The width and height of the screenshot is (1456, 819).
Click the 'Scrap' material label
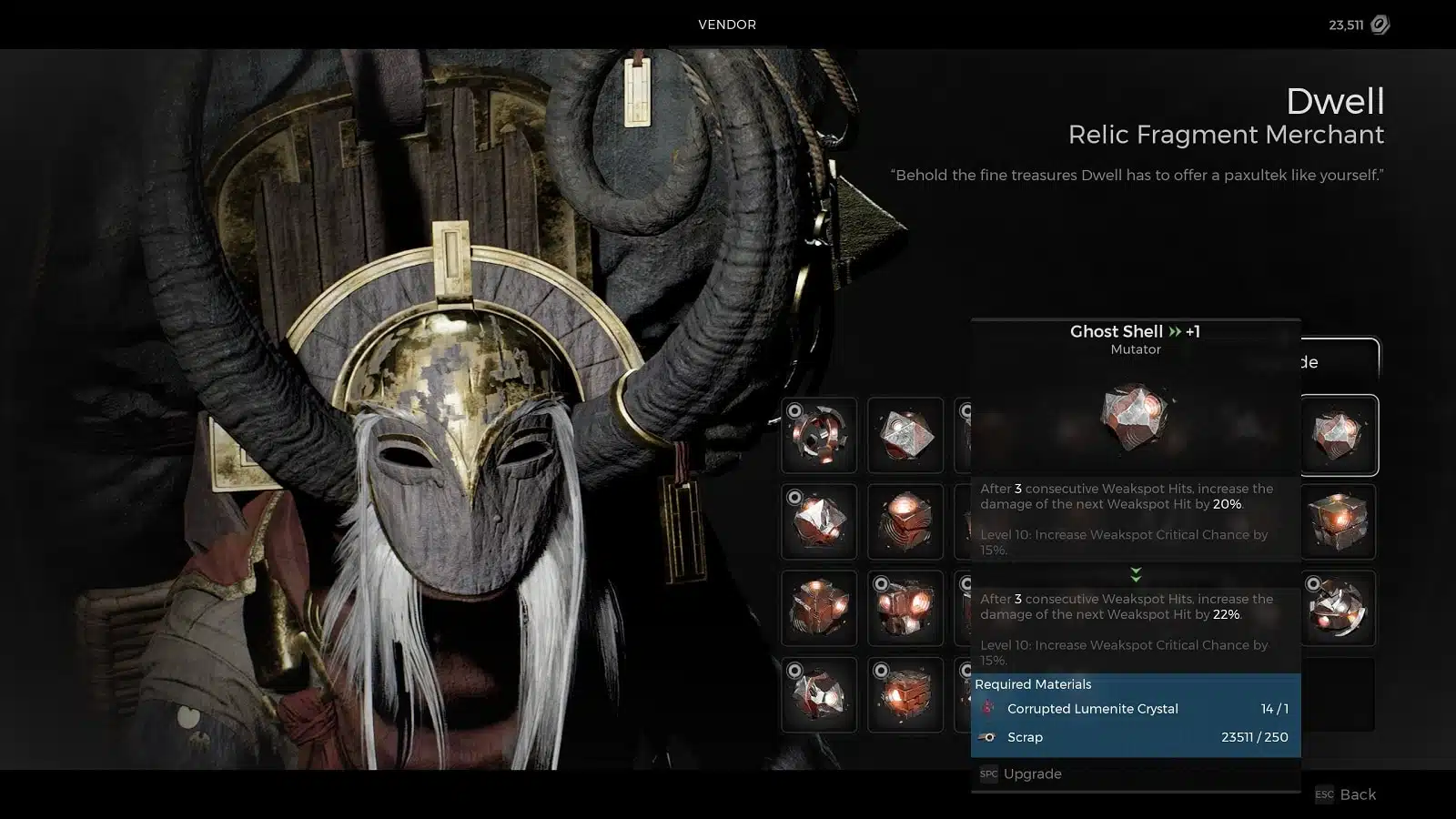[1025, 737]
